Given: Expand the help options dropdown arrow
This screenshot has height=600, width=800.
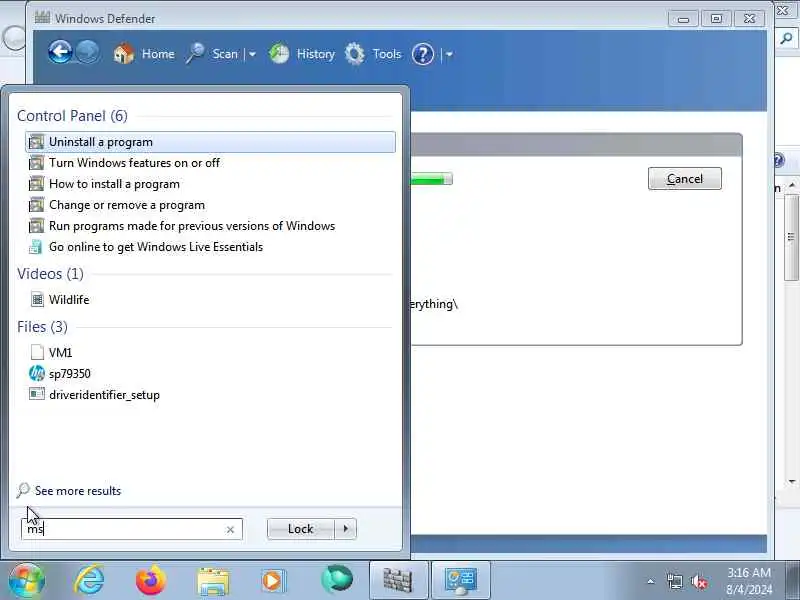Looking at the screenshot, I should pos(449,54).
